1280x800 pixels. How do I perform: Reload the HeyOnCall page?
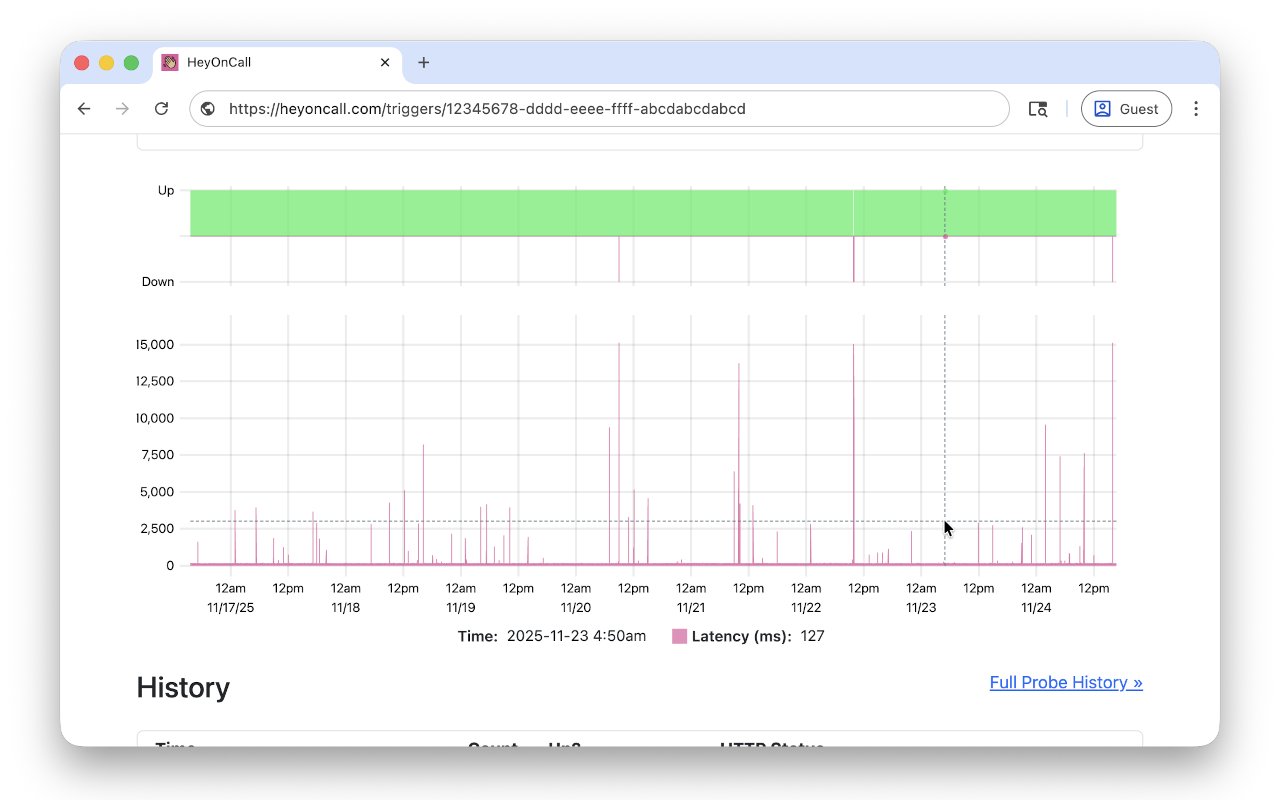[x=161, y=108]
